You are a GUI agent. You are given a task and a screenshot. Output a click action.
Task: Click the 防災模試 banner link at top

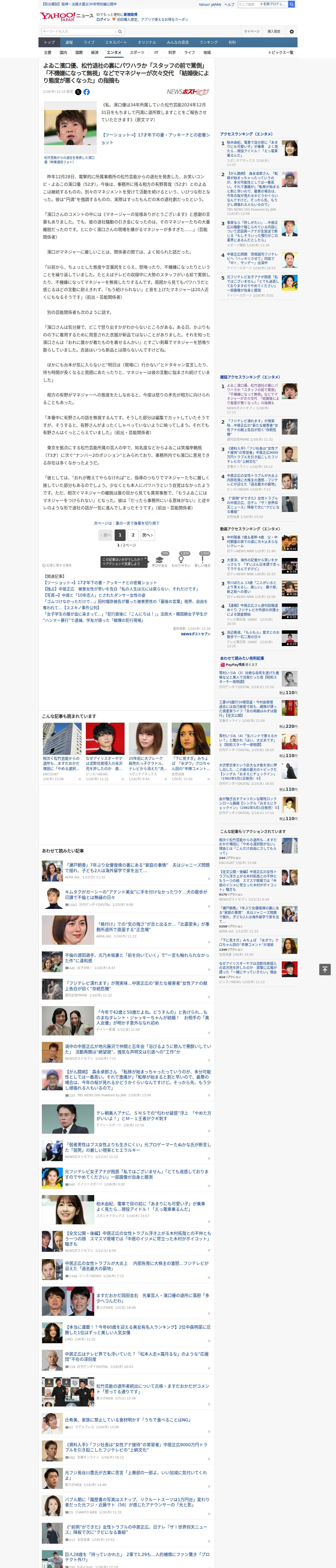pyautogui.click(x=79, y=4)
